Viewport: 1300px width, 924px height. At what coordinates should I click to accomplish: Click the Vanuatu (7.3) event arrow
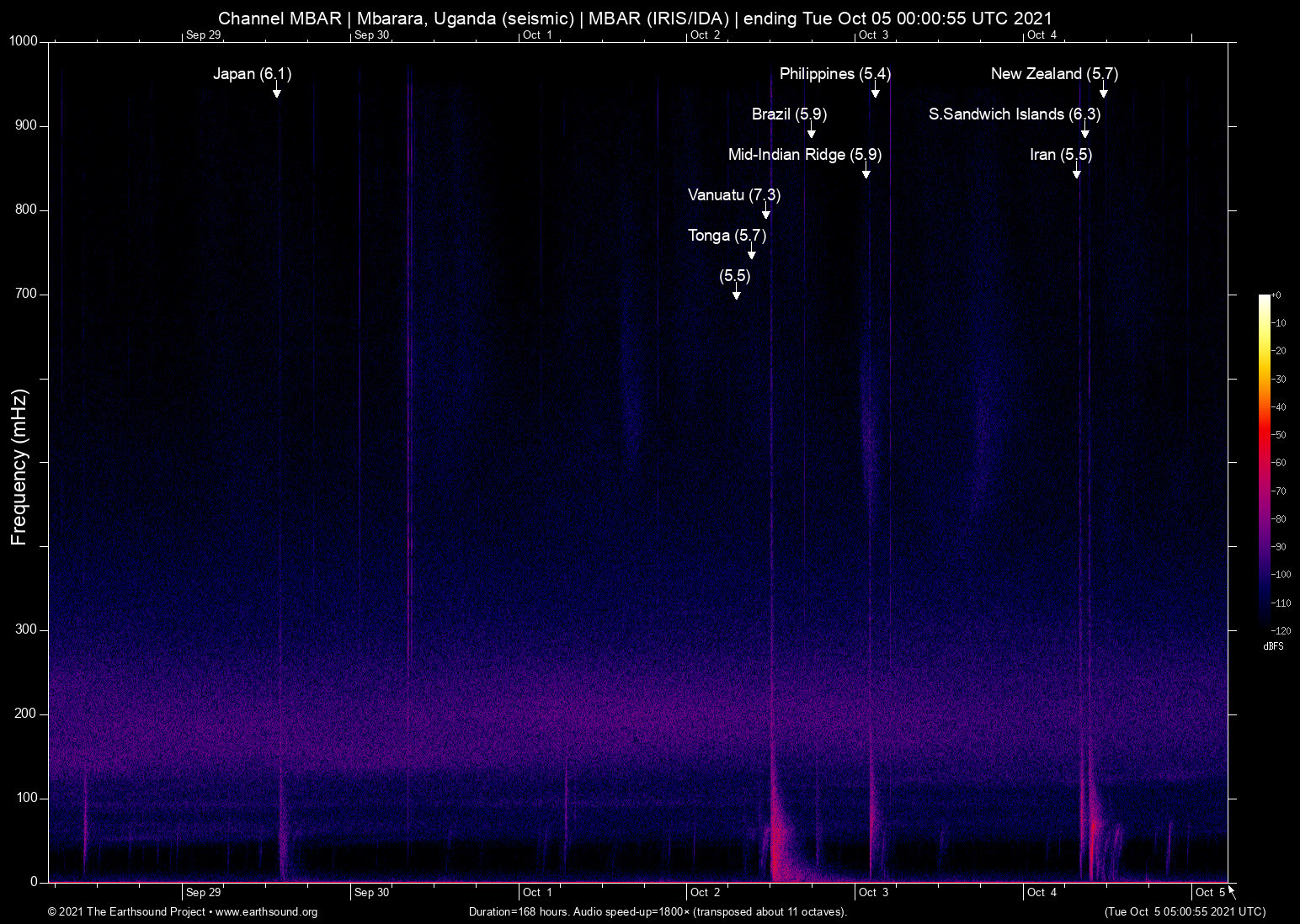coord(733,195)
